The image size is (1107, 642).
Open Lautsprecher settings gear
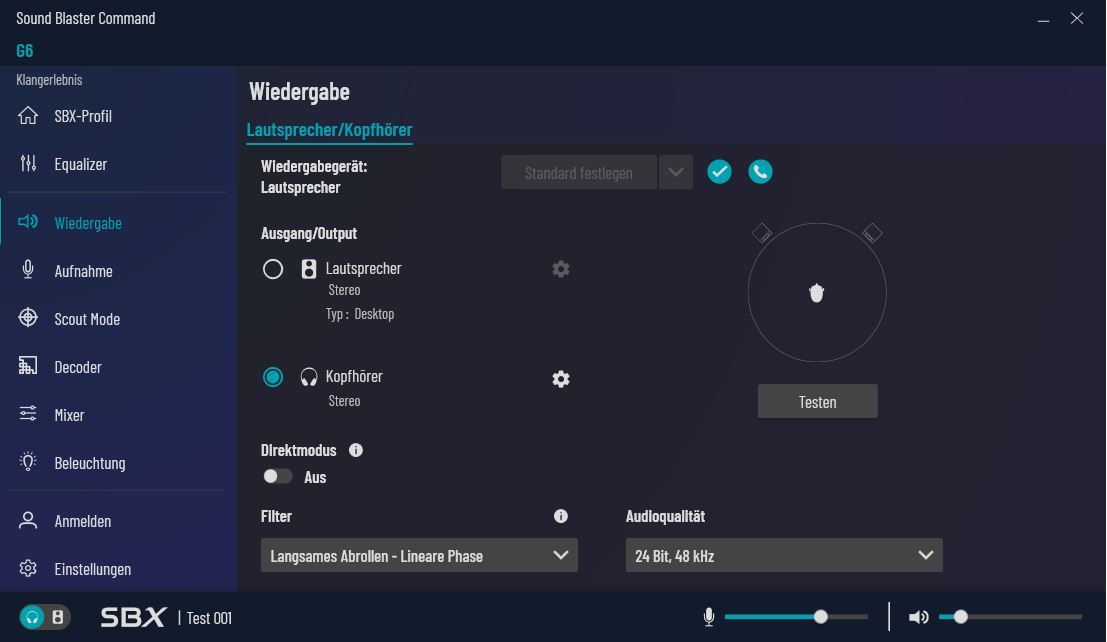[561, 269]
